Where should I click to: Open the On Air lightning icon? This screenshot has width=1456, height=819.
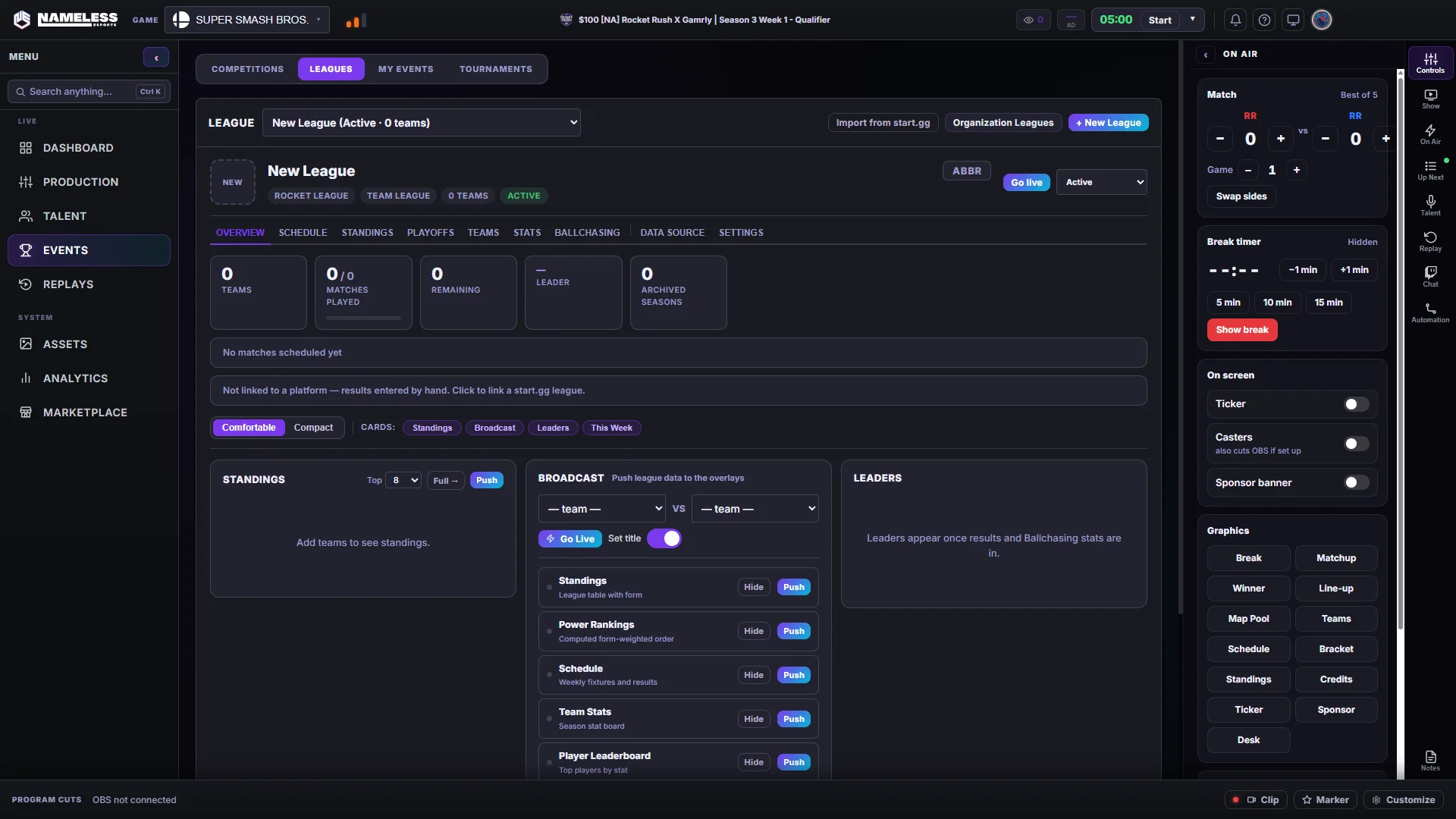pyautogui.click(x=1430, y=135)
